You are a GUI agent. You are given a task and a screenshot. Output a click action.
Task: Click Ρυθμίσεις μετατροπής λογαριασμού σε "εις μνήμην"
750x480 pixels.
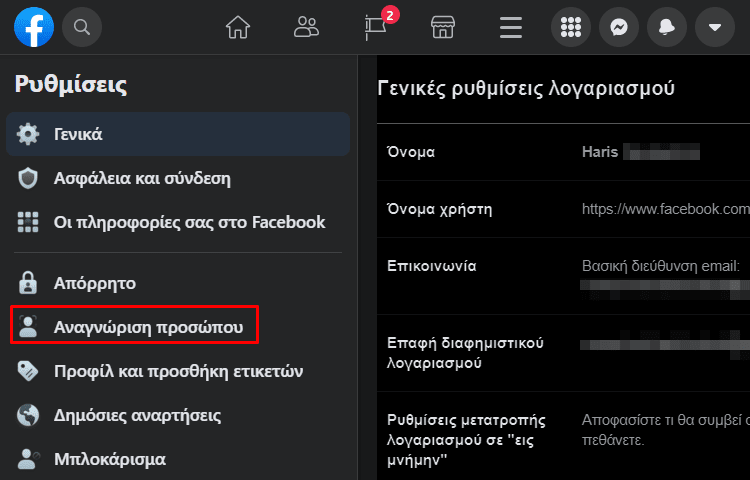point(466,440)
